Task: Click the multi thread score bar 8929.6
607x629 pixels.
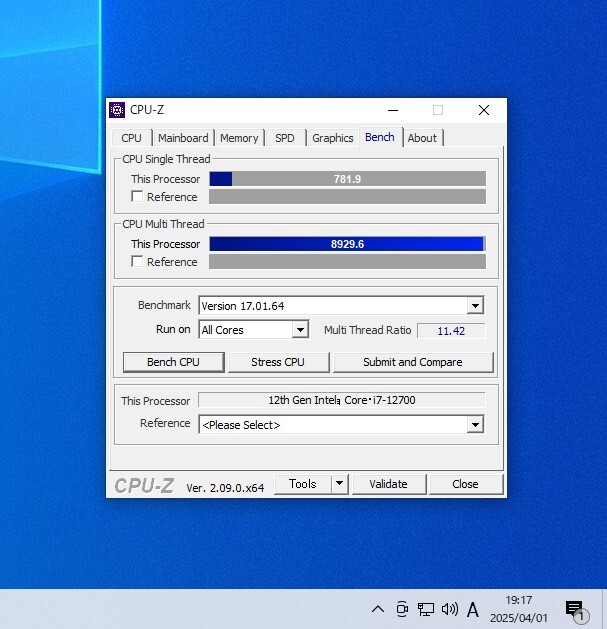Action: [x=347, y=244]
